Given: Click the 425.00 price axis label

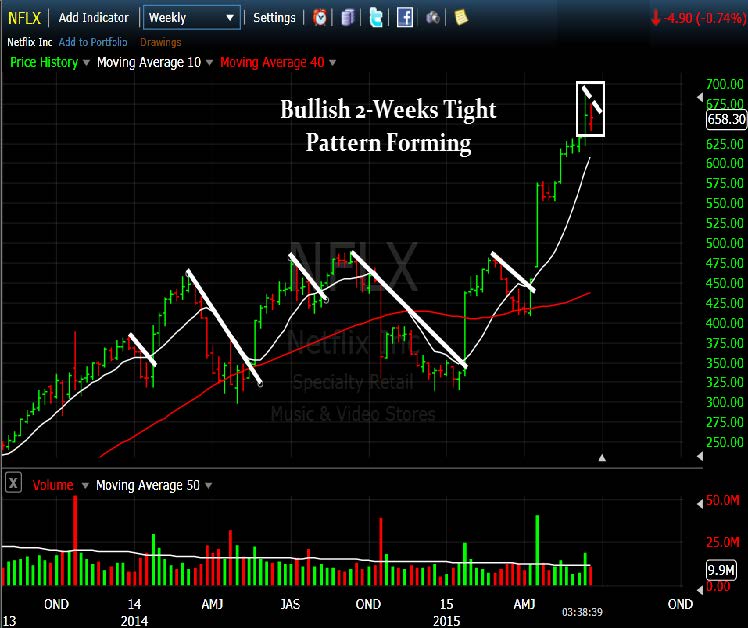Looking at the screenshot, I should [725, 304].
